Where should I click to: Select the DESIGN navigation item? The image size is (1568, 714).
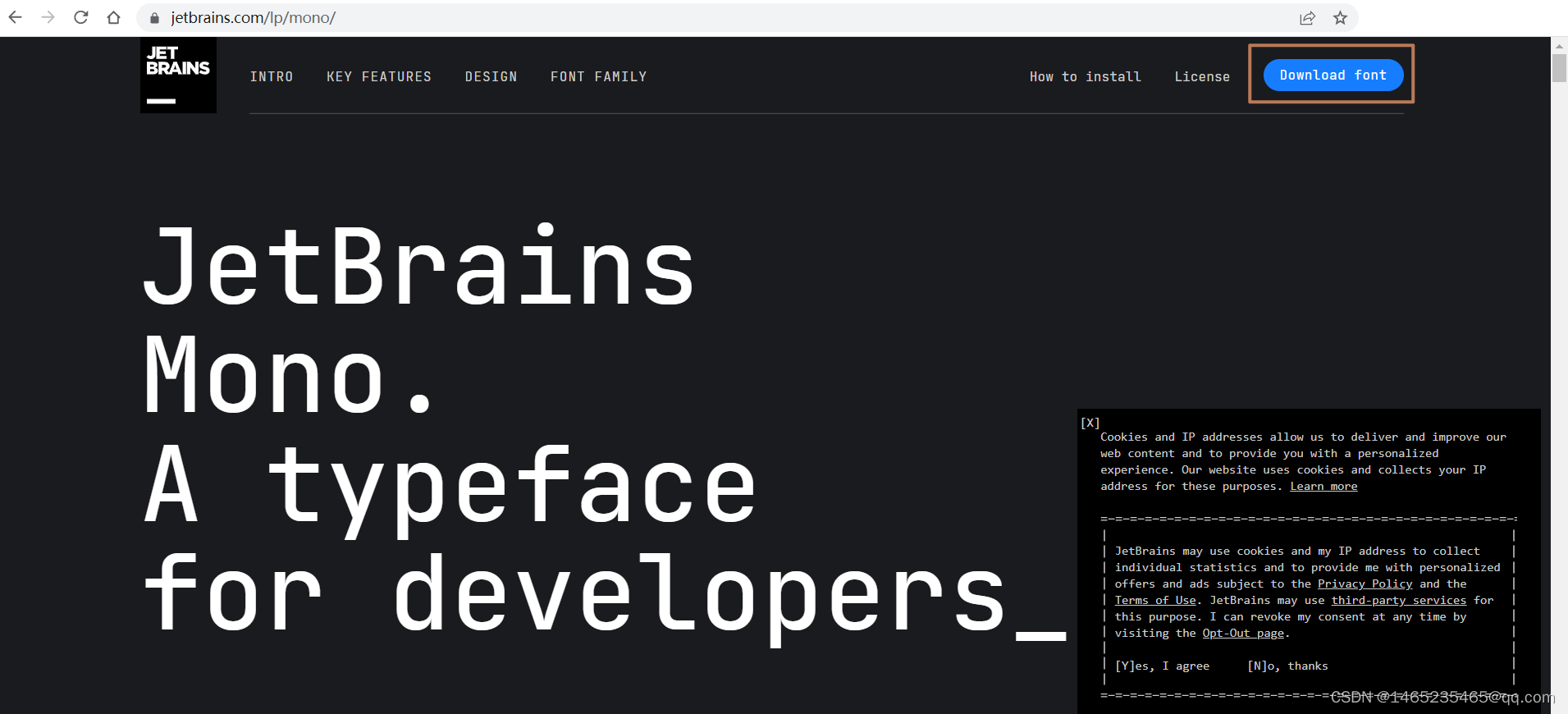pos(491,76)
